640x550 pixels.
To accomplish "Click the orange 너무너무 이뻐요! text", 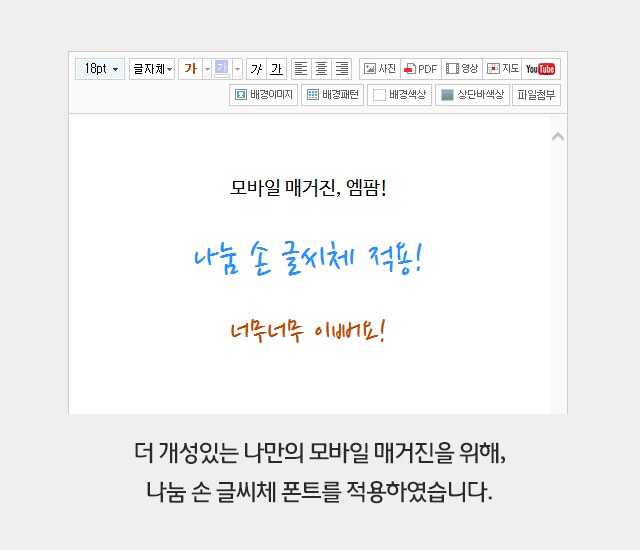I will click(309, 330).
